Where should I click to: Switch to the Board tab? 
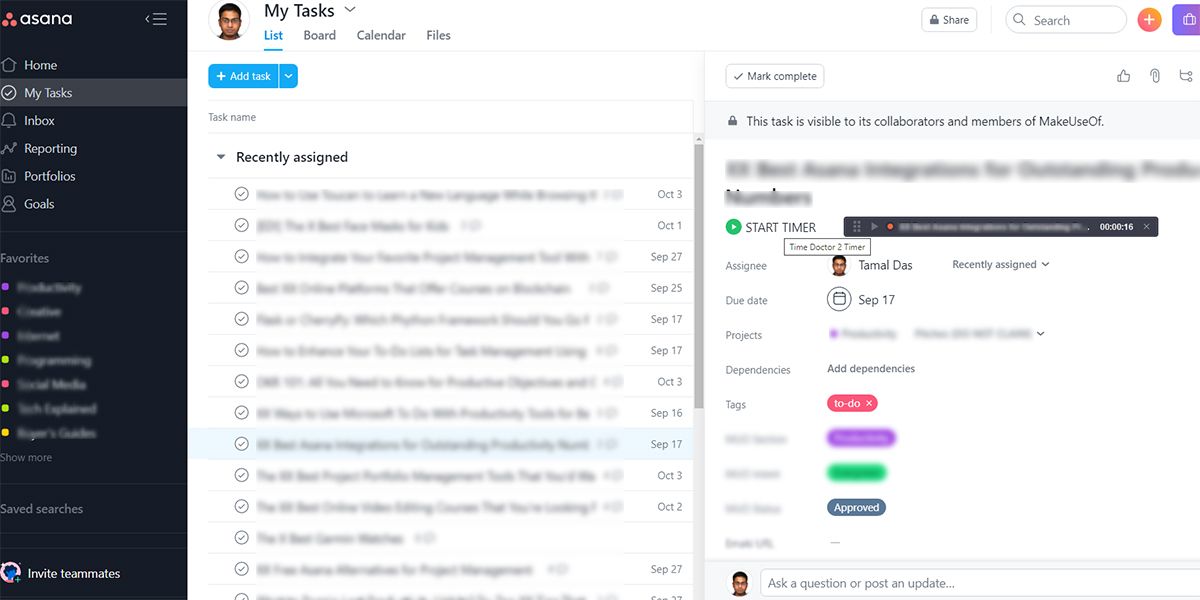[319, 35]
